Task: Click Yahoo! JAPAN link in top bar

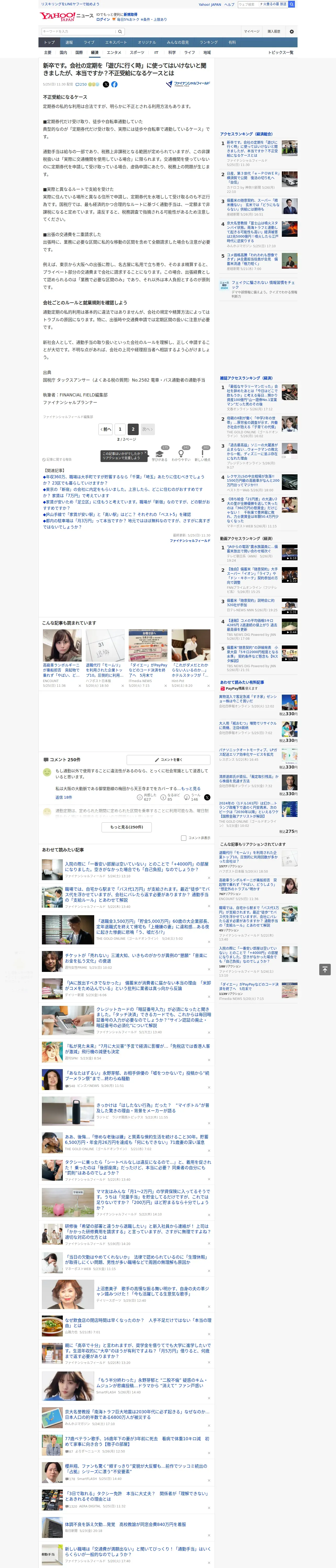Action: point(210,4)
